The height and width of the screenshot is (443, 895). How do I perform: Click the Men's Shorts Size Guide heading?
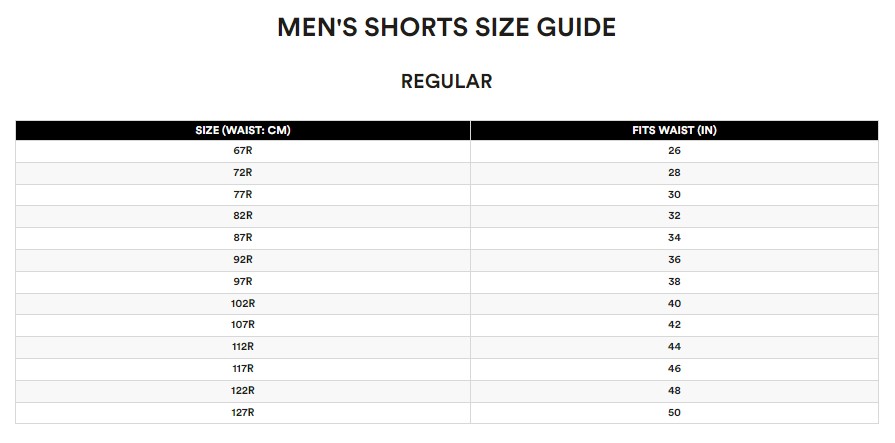coord(446,27)
